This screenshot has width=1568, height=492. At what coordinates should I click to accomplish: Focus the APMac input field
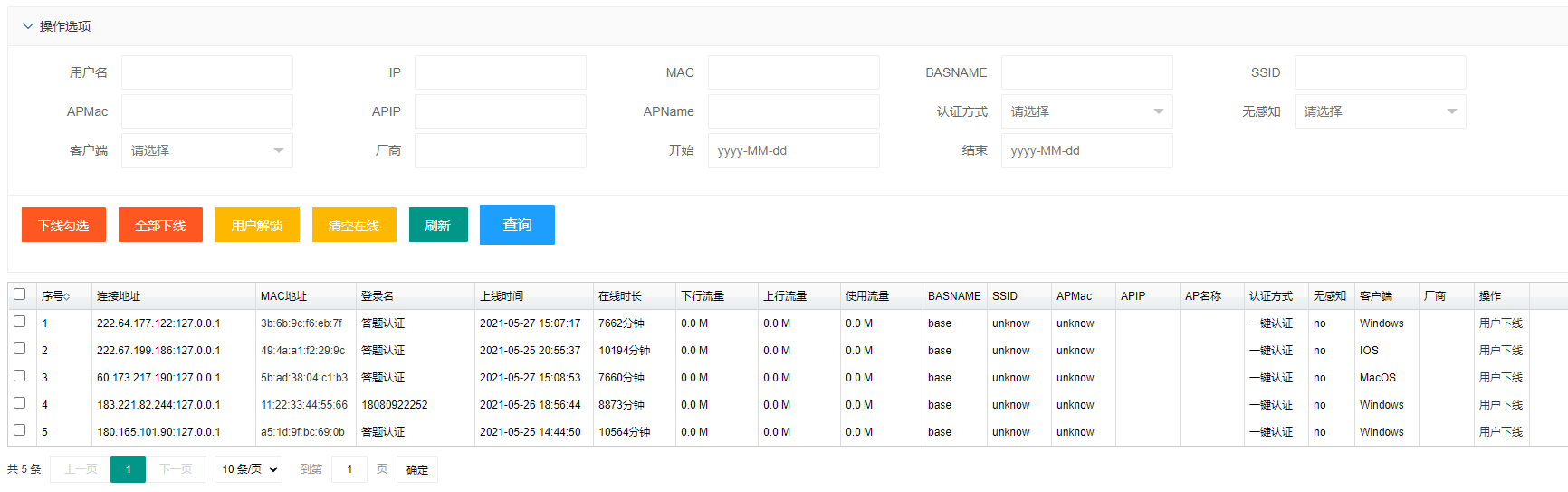(206, 111)
